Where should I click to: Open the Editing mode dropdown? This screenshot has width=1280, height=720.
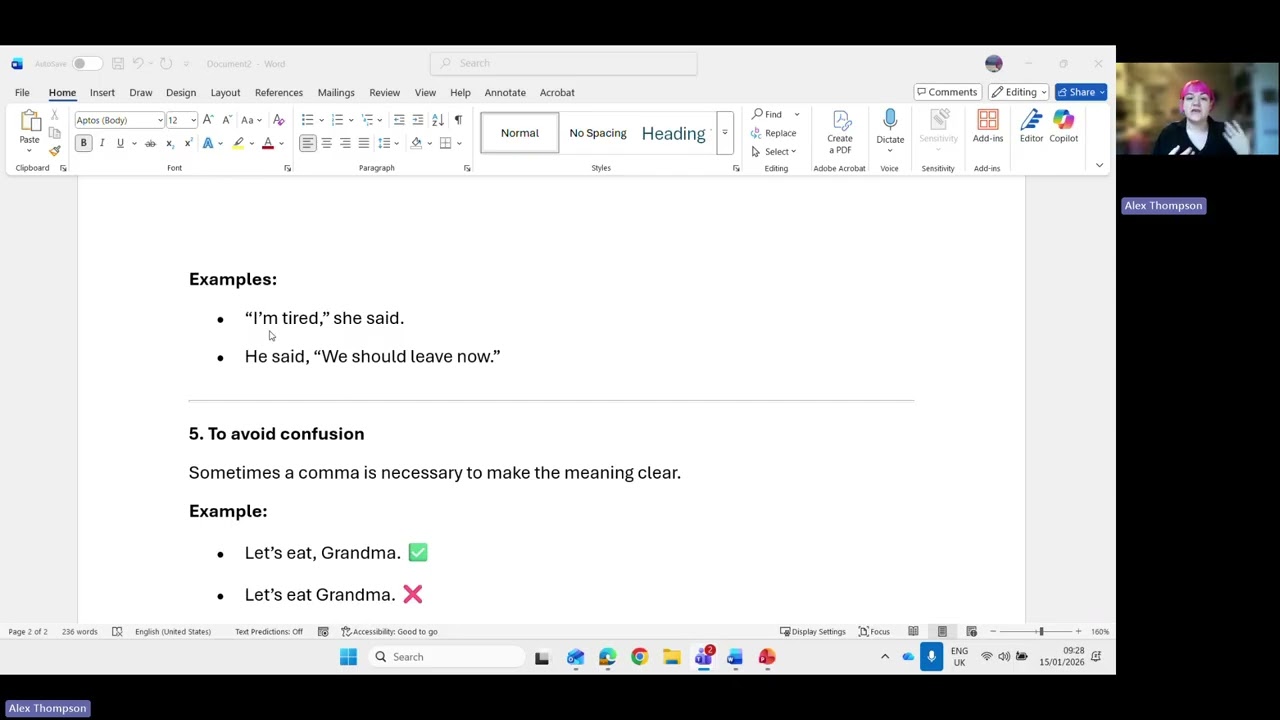pos(1019,92)
